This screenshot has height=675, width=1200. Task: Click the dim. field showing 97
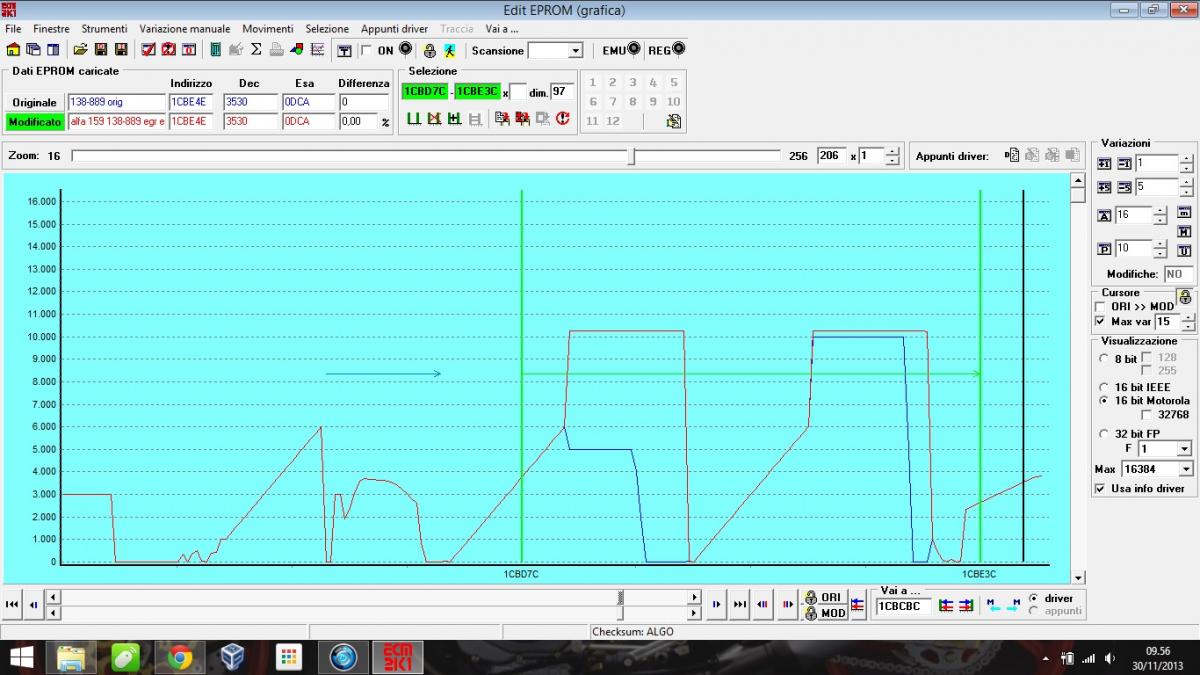click(x=562, y=92)
